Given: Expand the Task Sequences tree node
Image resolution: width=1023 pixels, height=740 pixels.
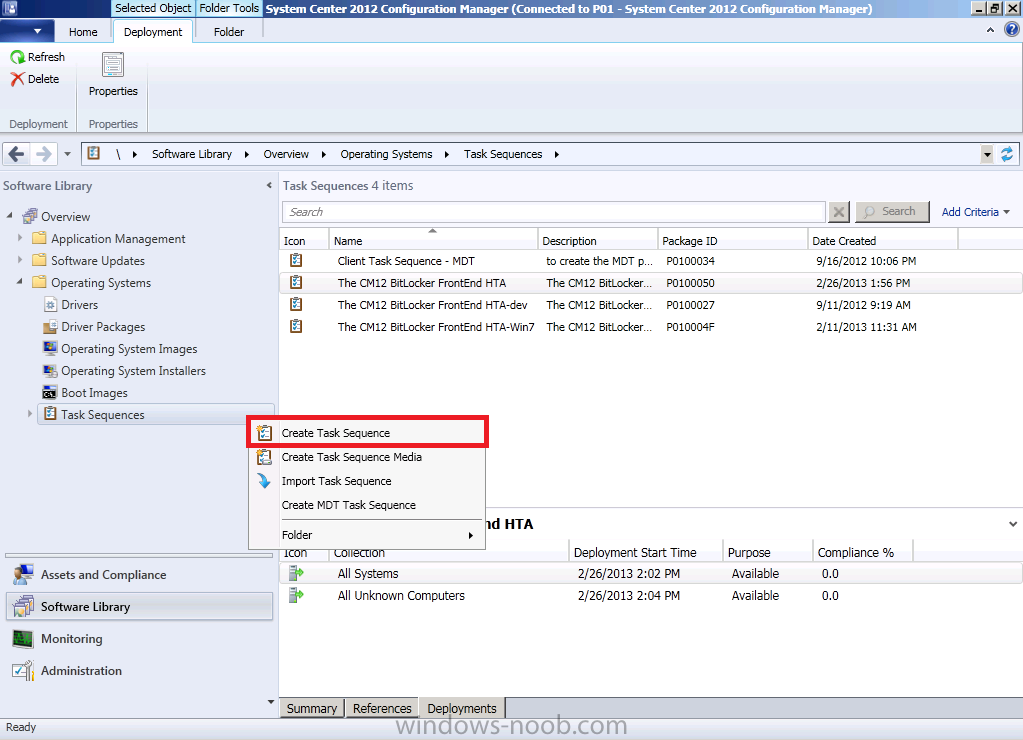Looking at the screenshot, I should click(x=30, y=414).
